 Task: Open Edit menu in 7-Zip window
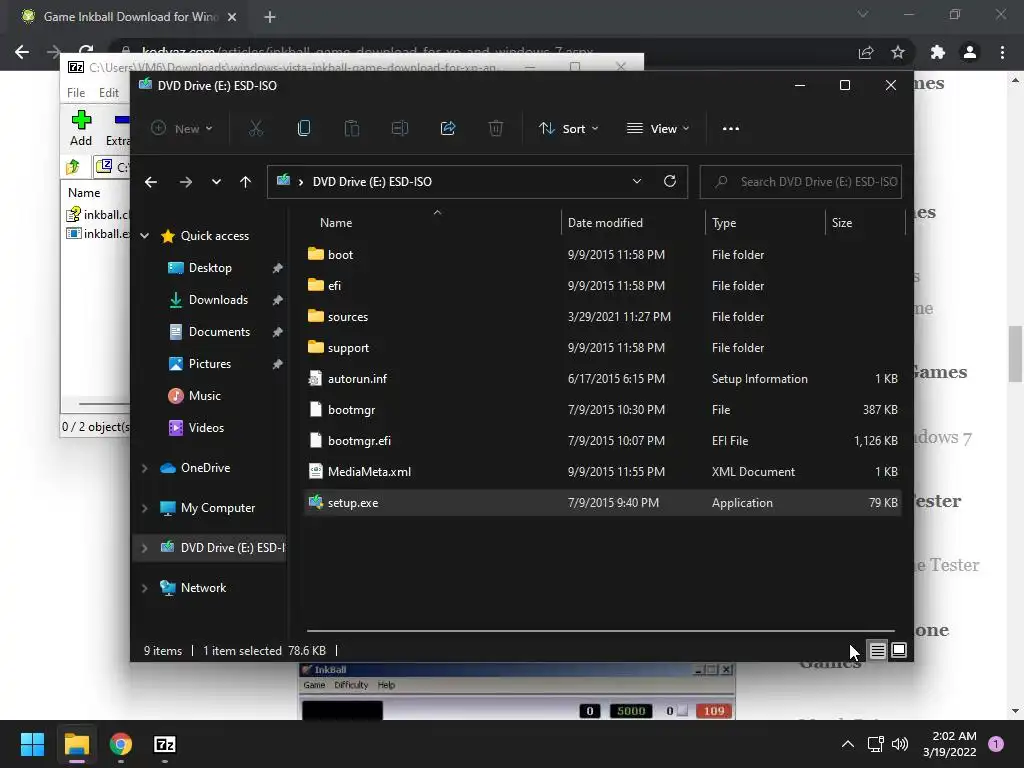[x=108, y=93]
